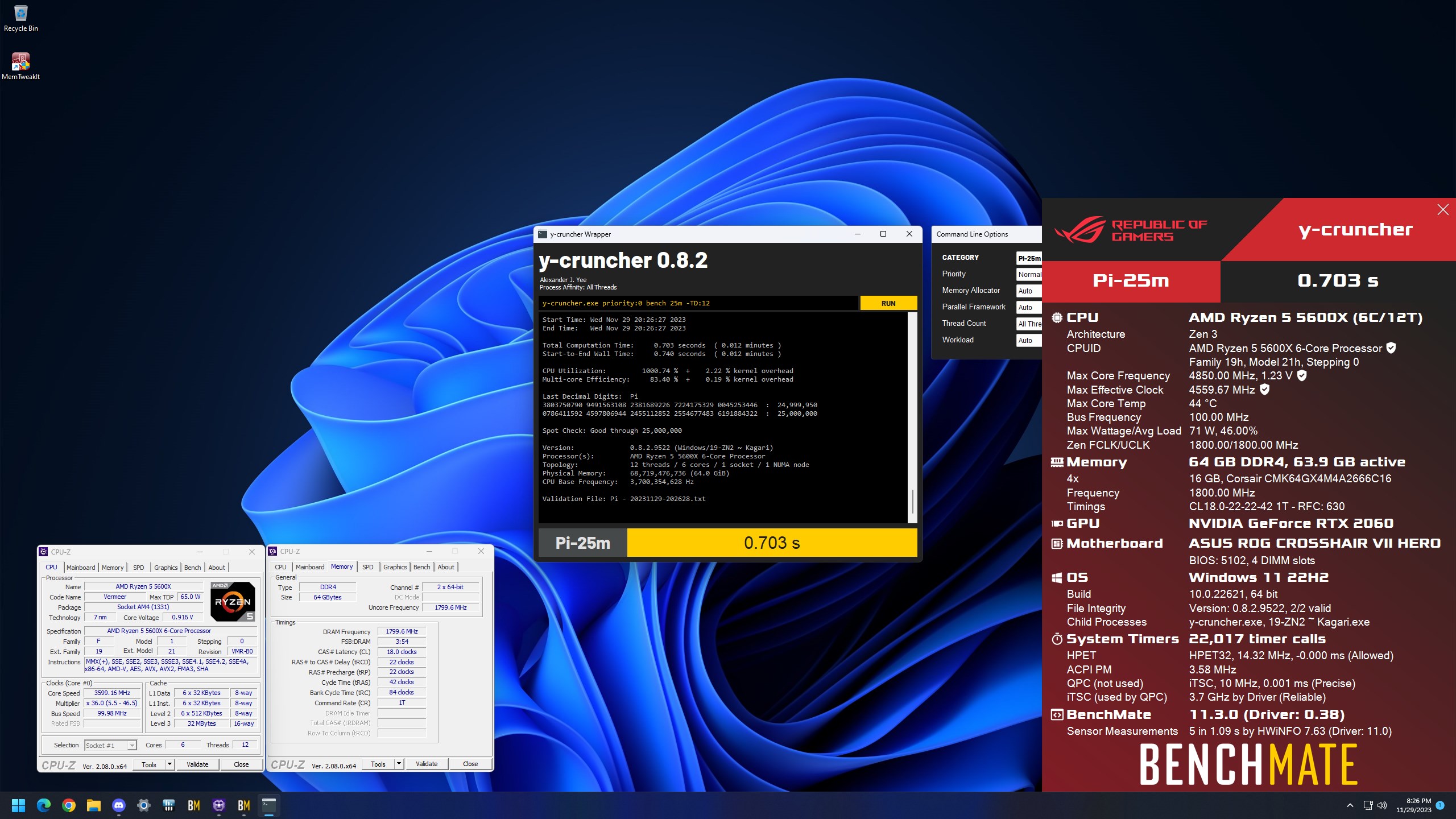
Task: Click the System Timers stopwatch icon
Action: pos(1057,639)
